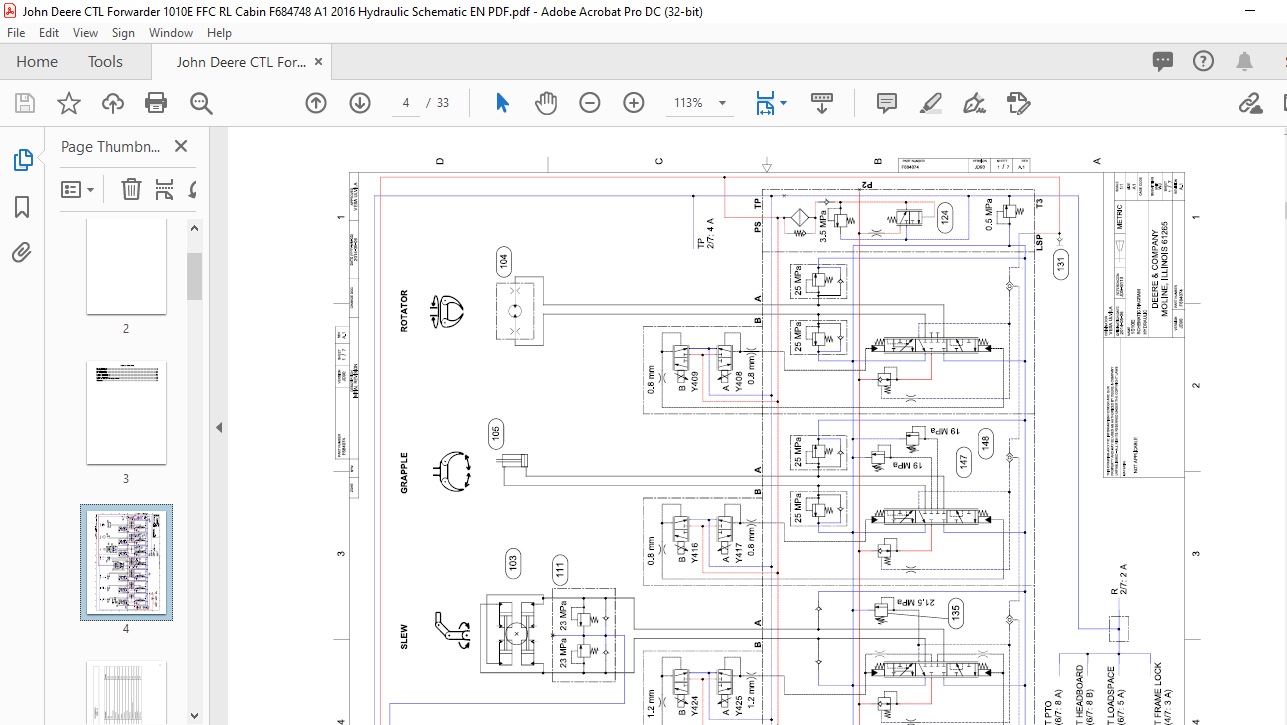The image size is (1287, 725).
Task: Close the Page Thumbnails panel
Action: (181, 146)
